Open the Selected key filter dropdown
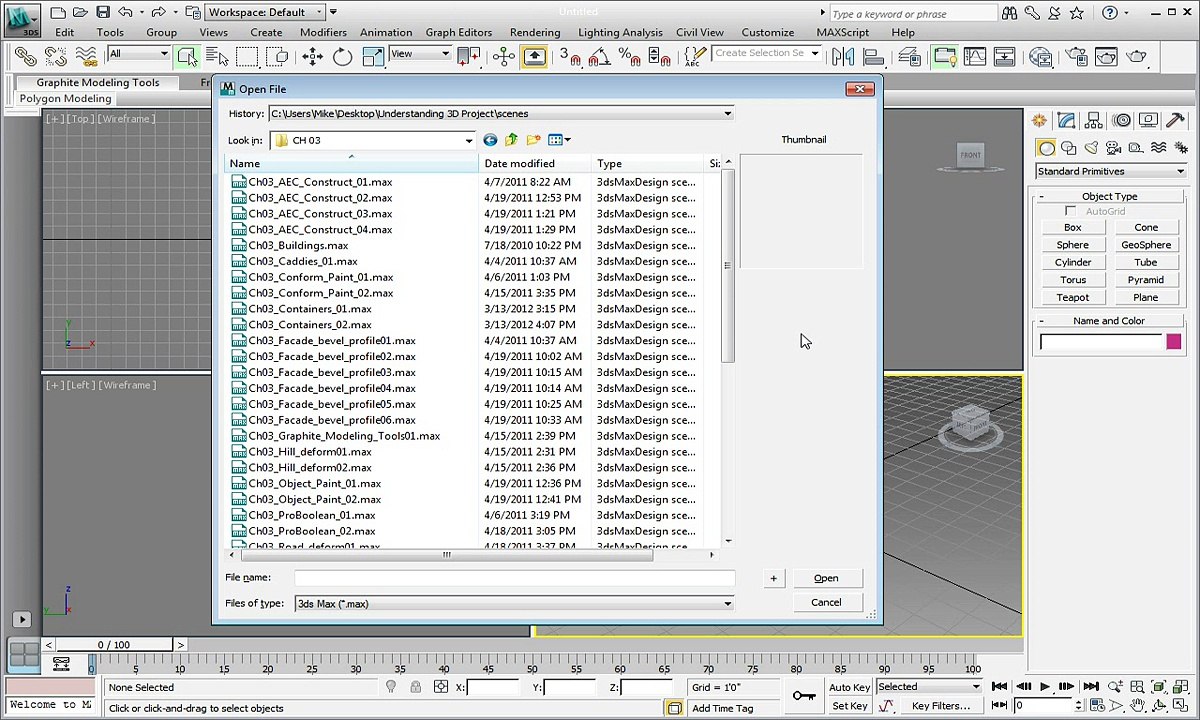The image size is (1200, 720). pyautogui.click(x=928, y=687)
